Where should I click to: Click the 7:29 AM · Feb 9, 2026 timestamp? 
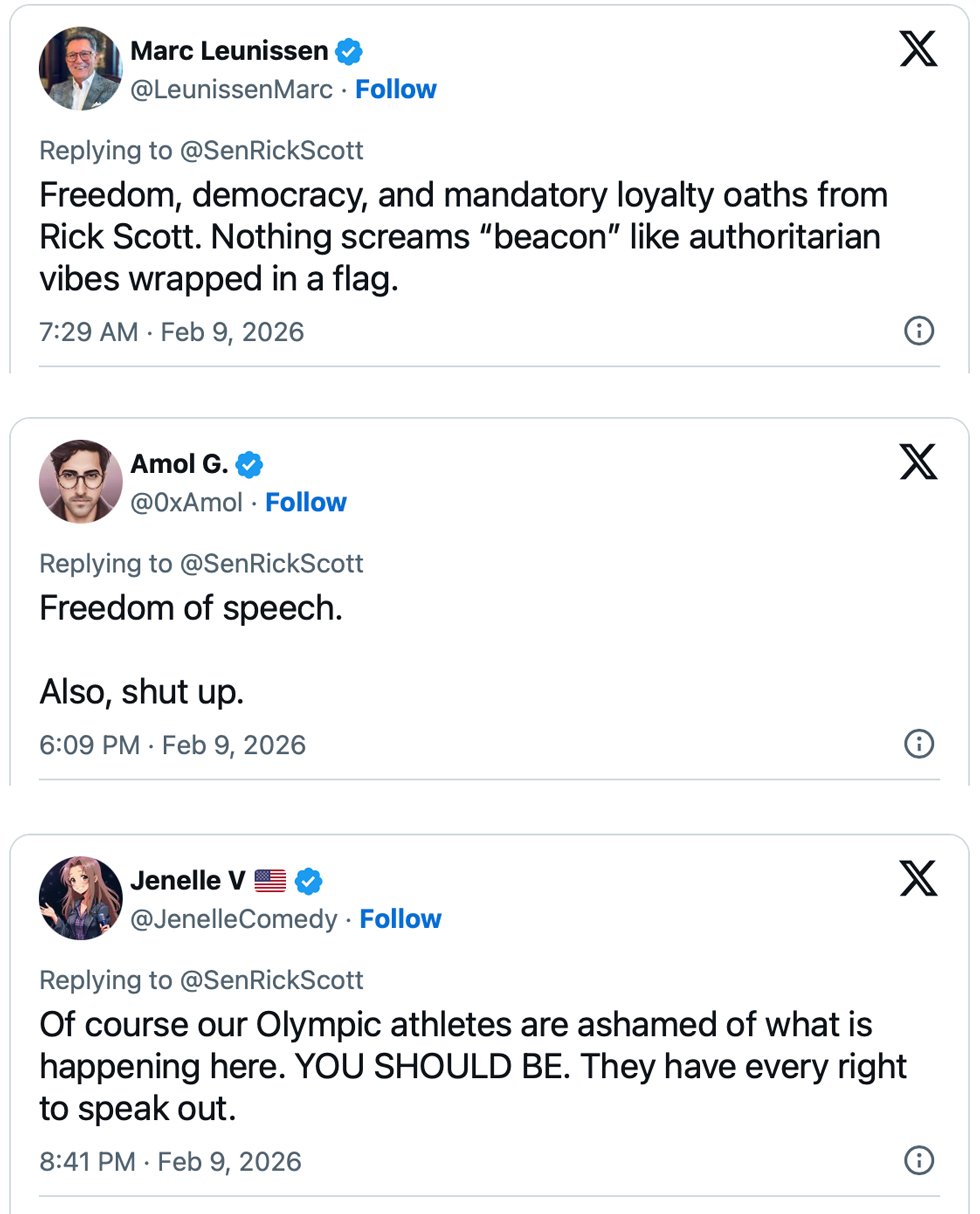[x=171, y=332]
